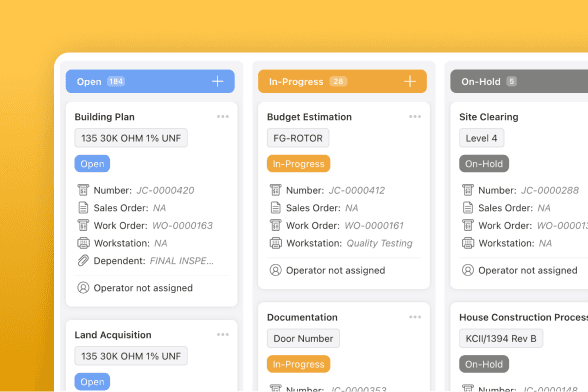Add a card to the In-Progress column
The height and width of the screenshot is (392, 588).
pos(410,81)
